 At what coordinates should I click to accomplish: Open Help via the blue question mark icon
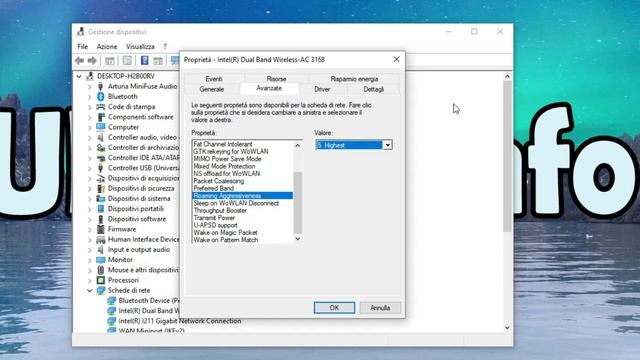point(144,61)
